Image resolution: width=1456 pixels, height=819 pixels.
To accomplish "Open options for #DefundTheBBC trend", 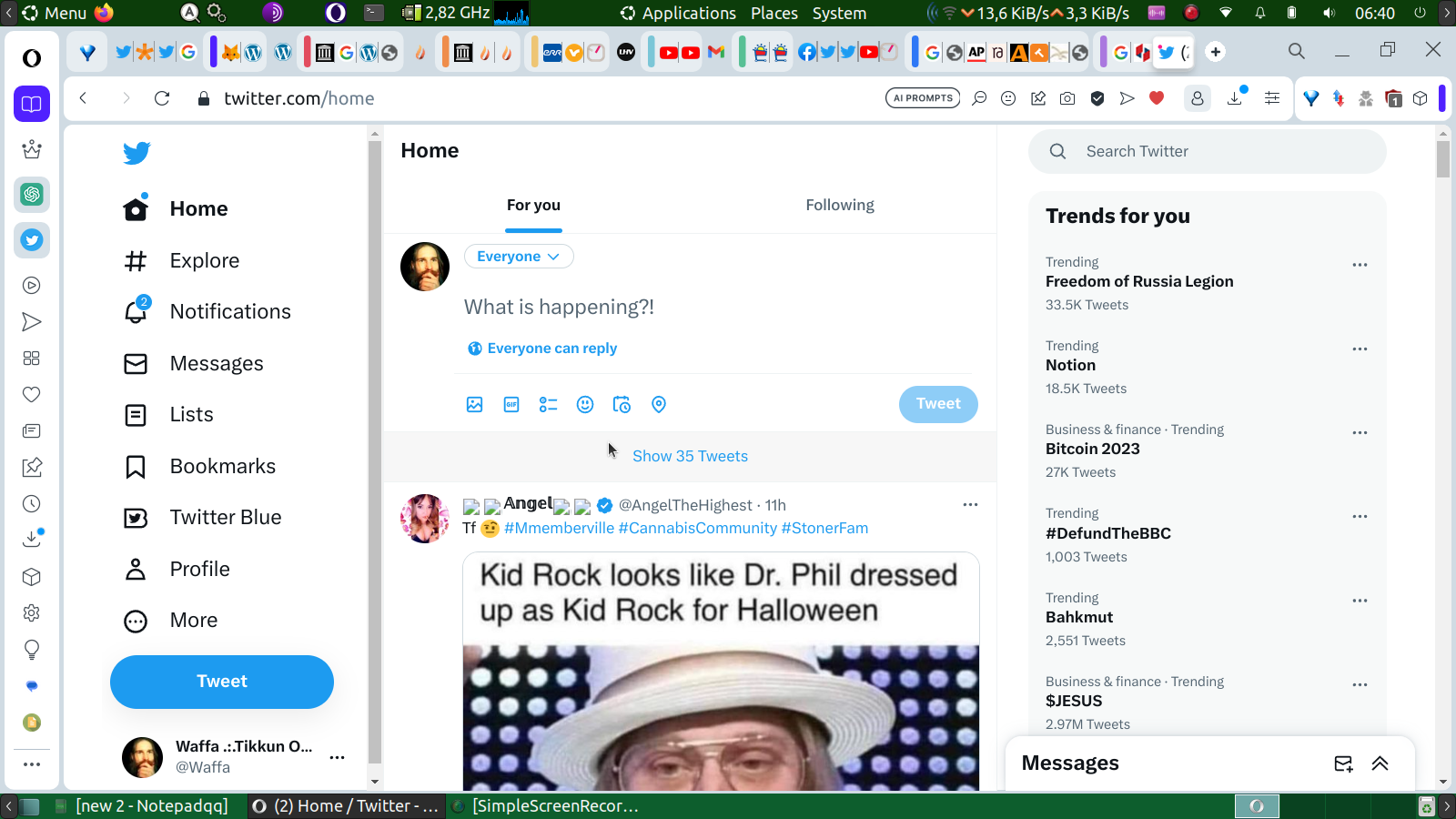I will coord(1360,516).
